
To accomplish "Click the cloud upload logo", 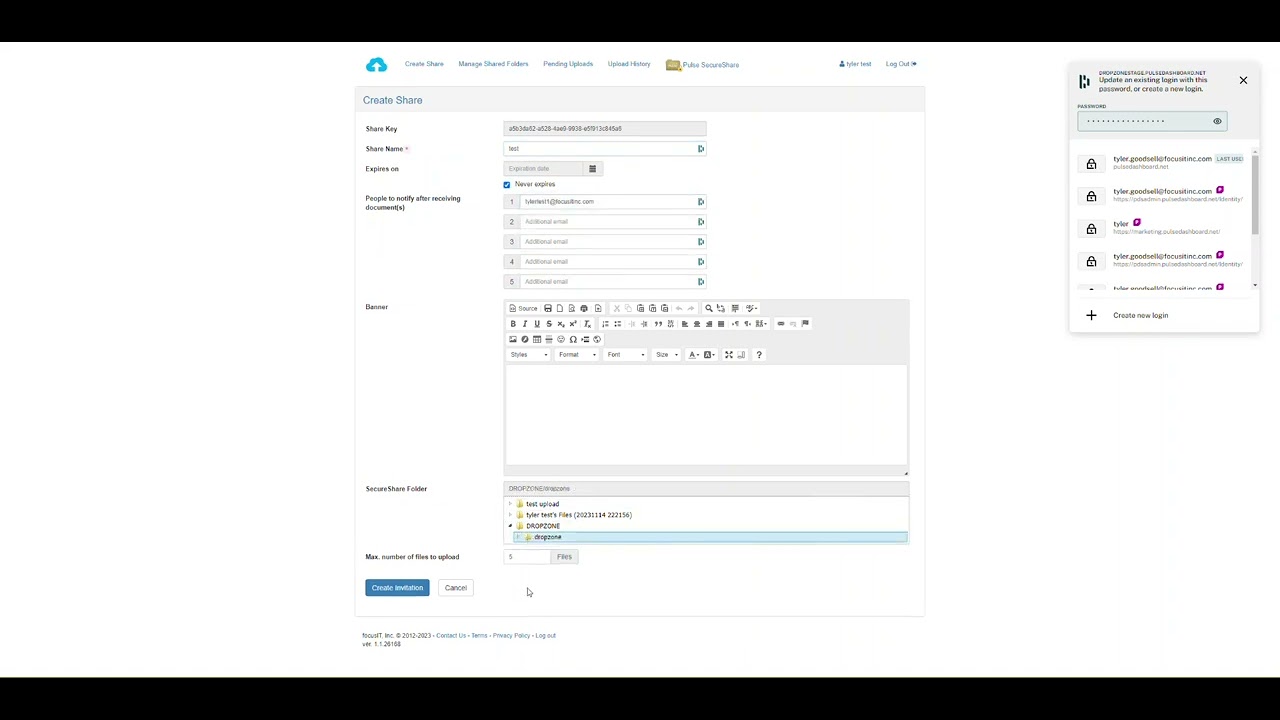I will click(376, 65).
